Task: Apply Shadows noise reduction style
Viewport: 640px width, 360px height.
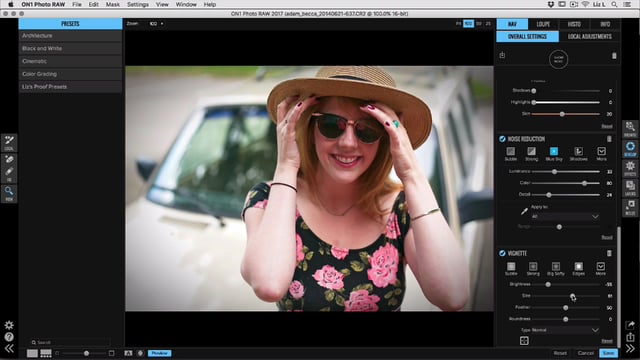Action: (578, 154)
